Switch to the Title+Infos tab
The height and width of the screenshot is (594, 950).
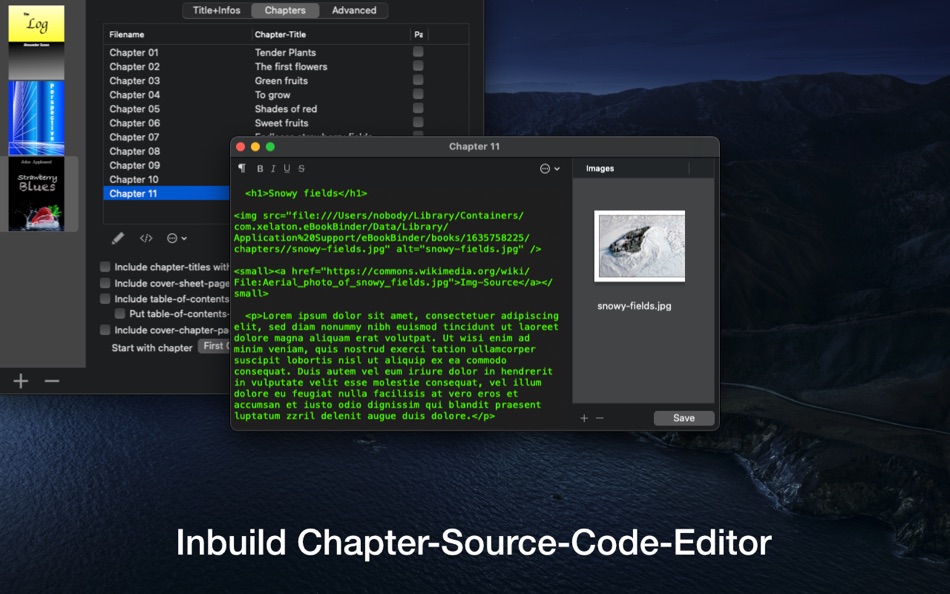(x=216, y=10)
